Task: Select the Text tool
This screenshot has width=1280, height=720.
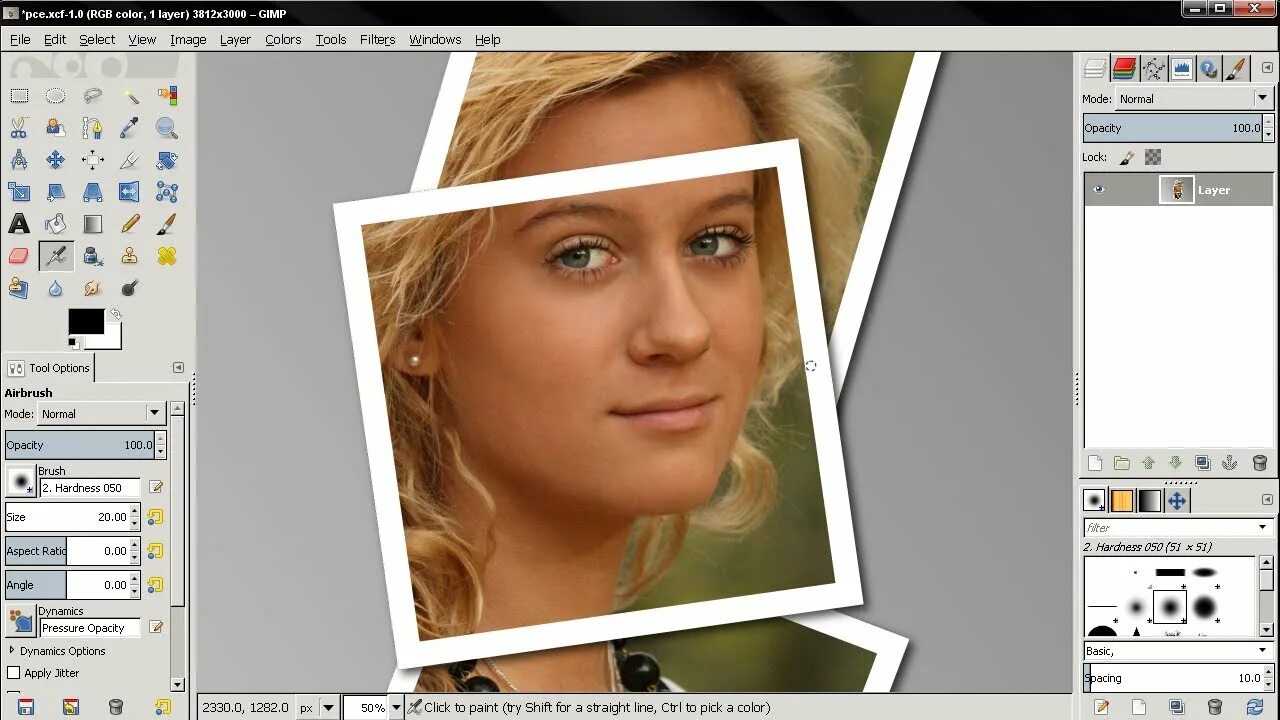Action: 19,224
